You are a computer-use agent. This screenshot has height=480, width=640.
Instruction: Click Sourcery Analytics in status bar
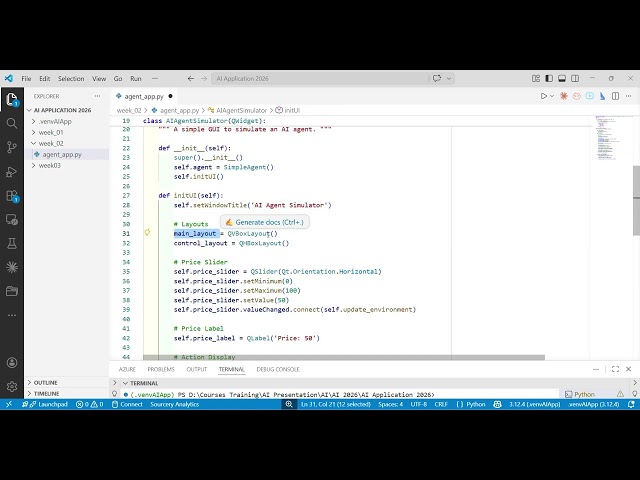175,404
